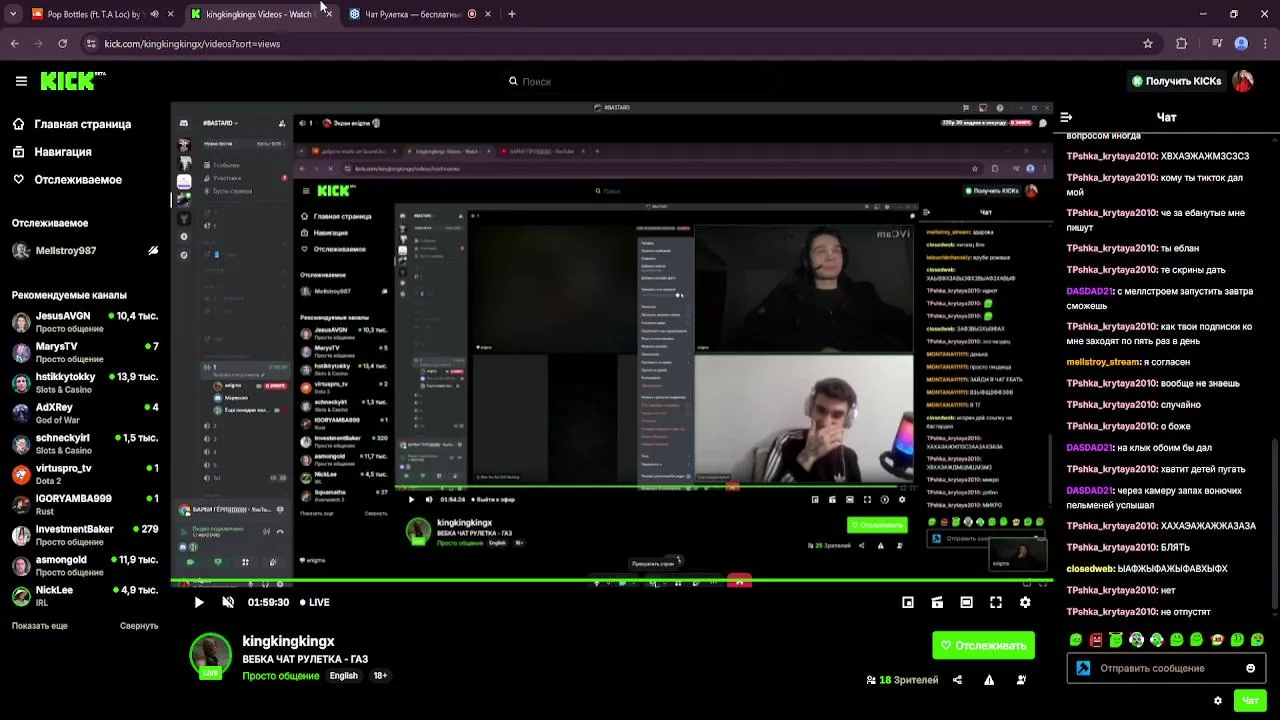Enable mini player mode

point(908,602)
